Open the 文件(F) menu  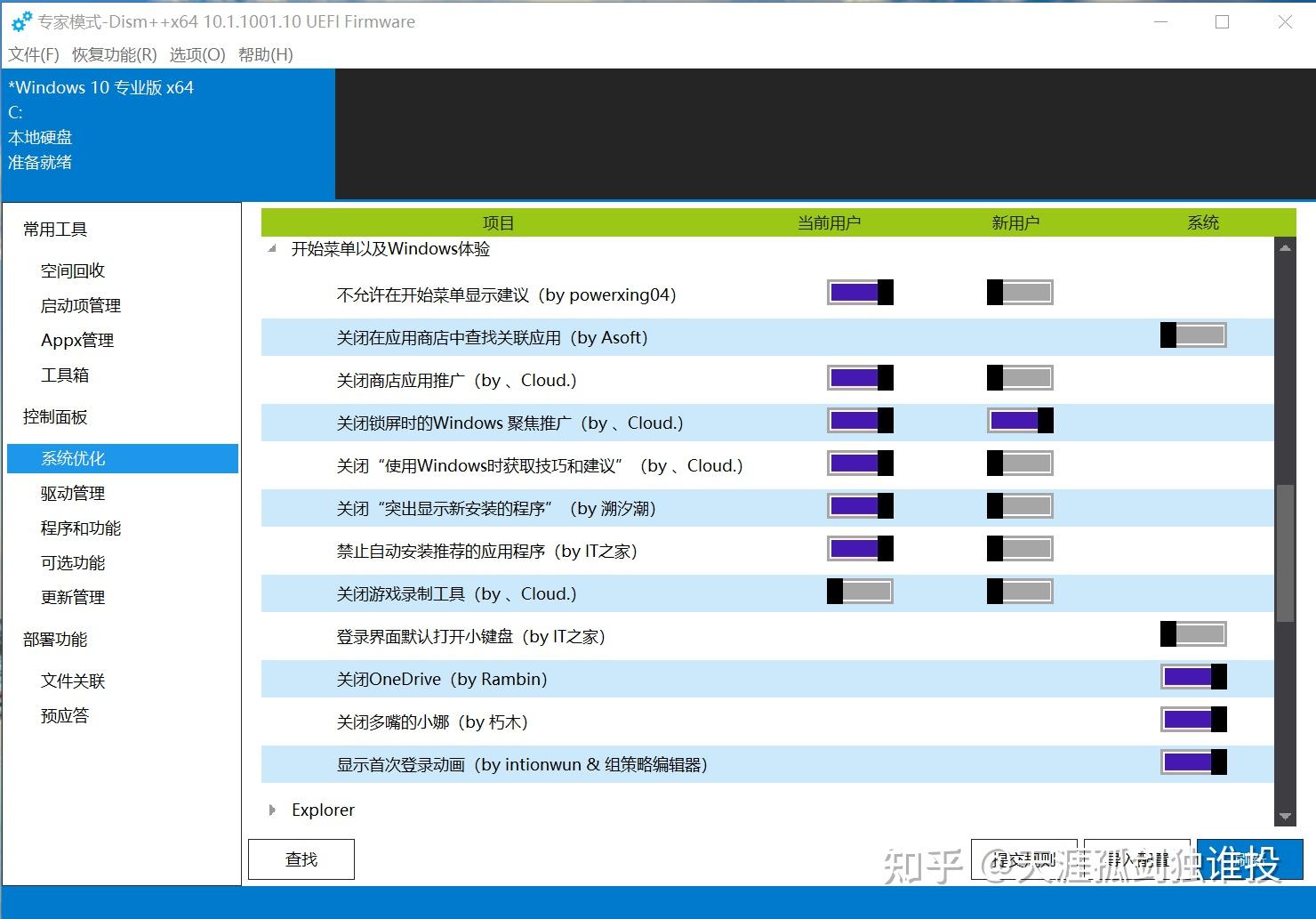(x=34, y=54)
